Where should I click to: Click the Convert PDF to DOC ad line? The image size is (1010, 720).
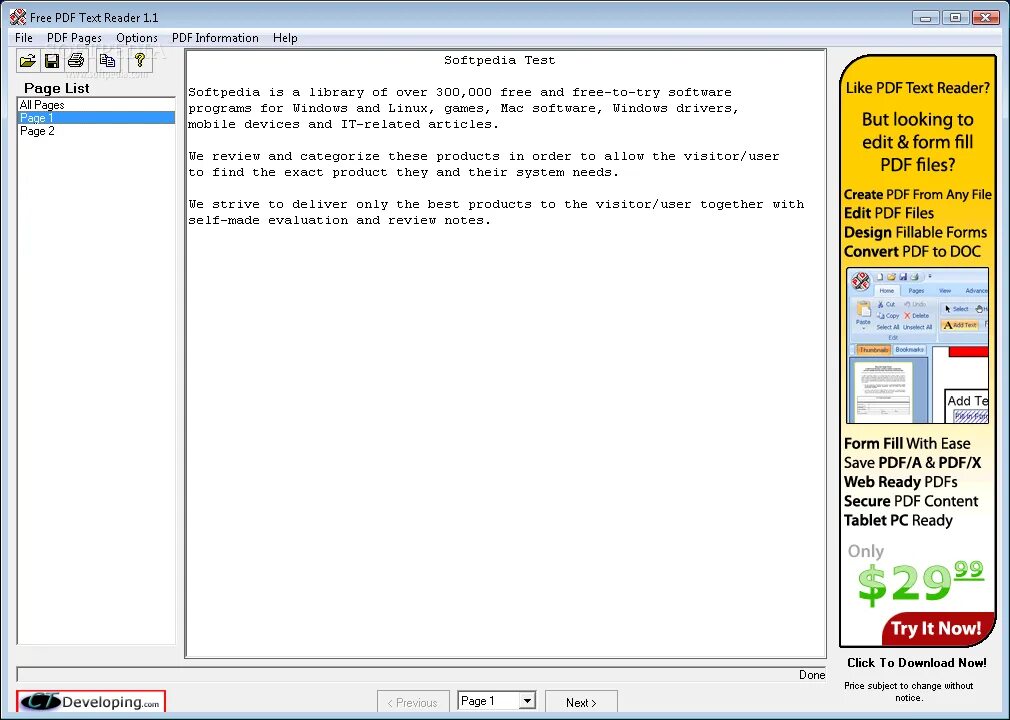point(912,252)
